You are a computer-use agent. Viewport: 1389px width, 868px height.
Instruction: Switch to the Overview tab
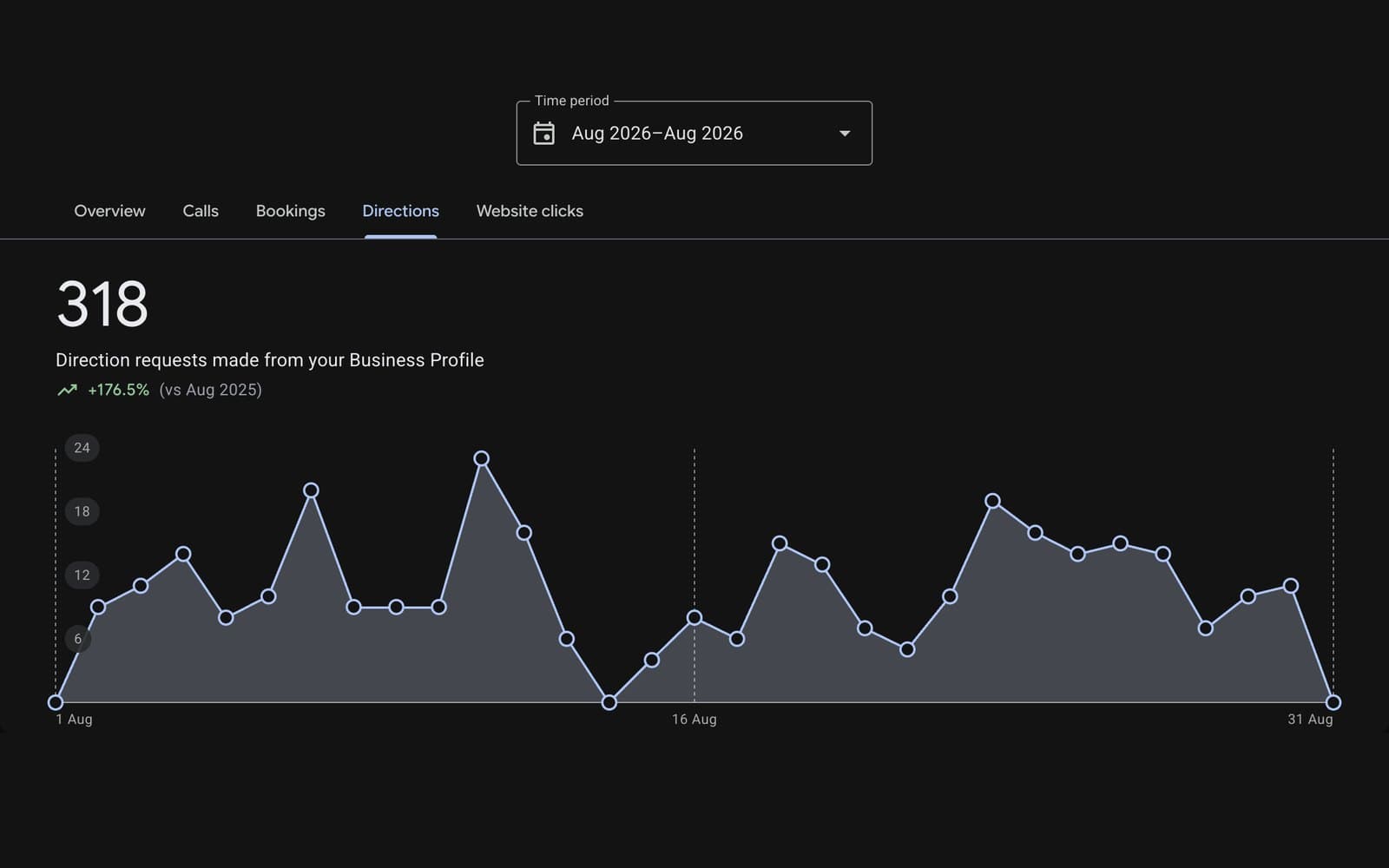pyautogui.click(x=109, y=211)
